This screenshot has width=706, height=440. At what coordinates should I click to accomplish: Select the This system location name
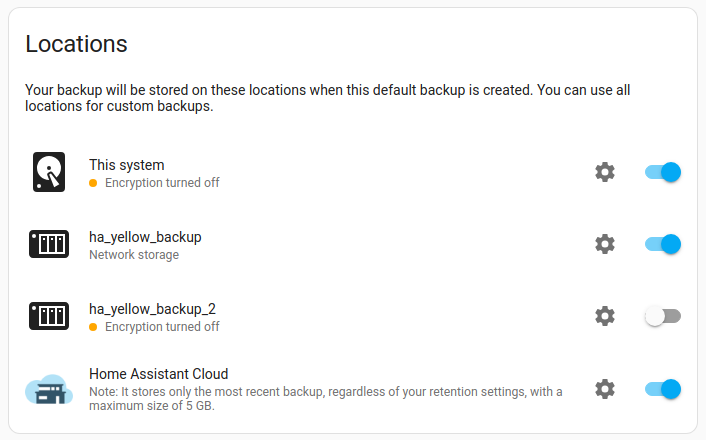(127, 165)
